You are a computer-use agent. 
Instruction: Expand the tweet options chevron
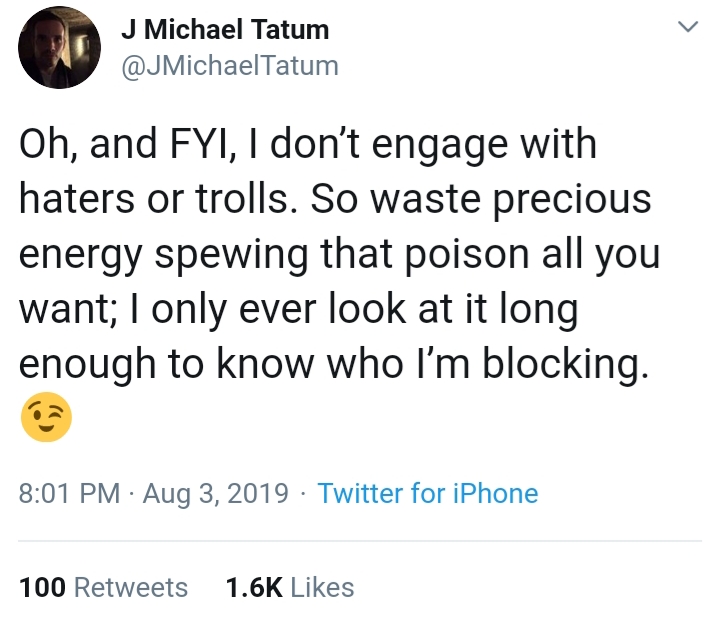pyautogui.click(x=688, y=27)
